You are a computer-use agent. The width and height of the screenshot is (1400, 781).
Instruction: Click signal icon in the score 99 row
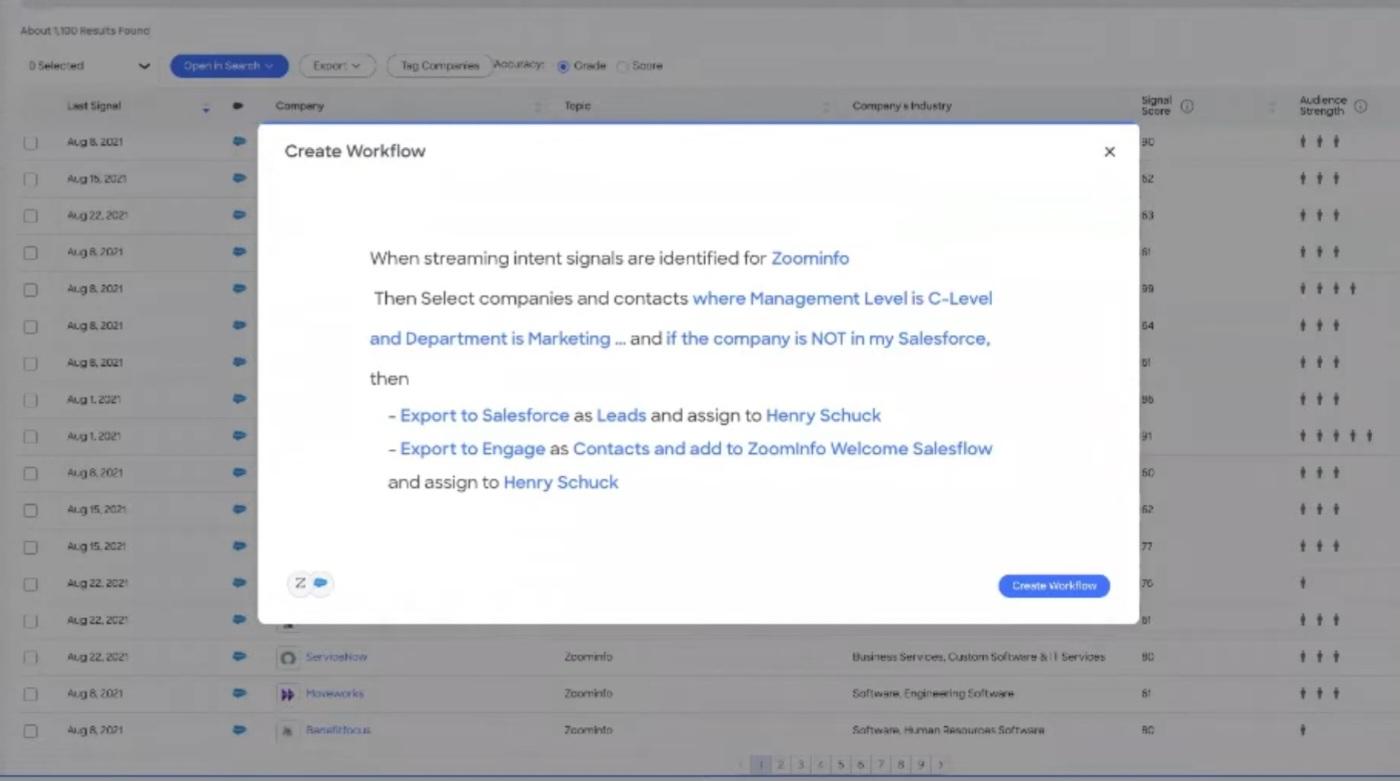pos(239,288)
